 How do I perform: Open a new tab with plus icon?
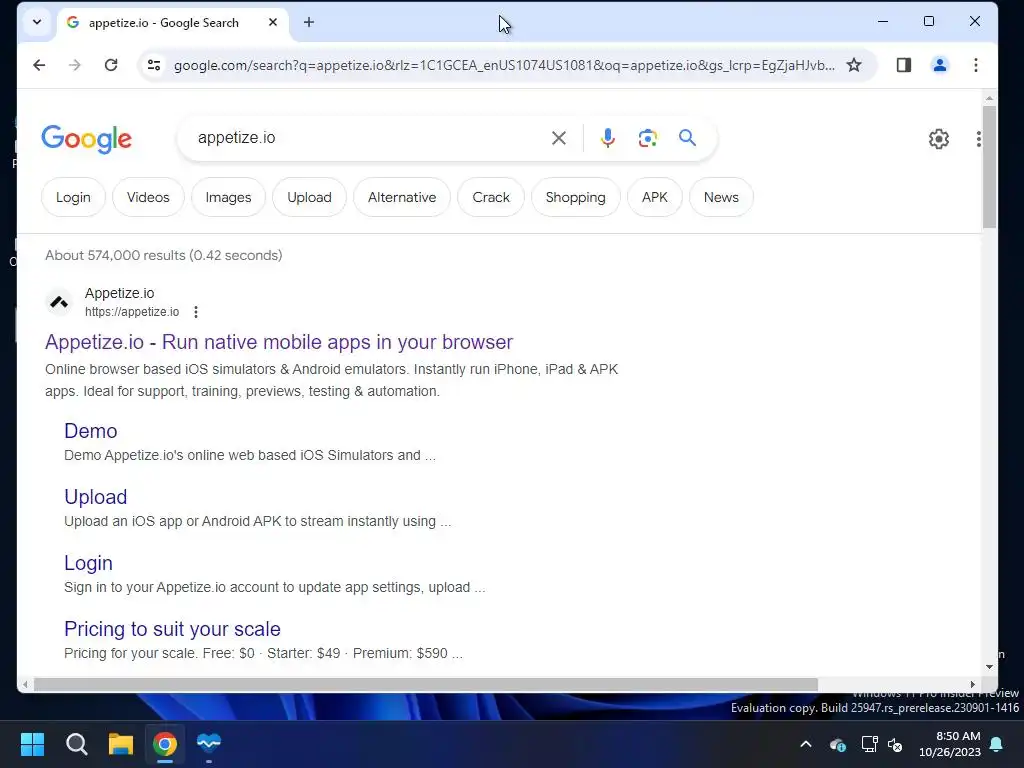(x=309, y=22)
